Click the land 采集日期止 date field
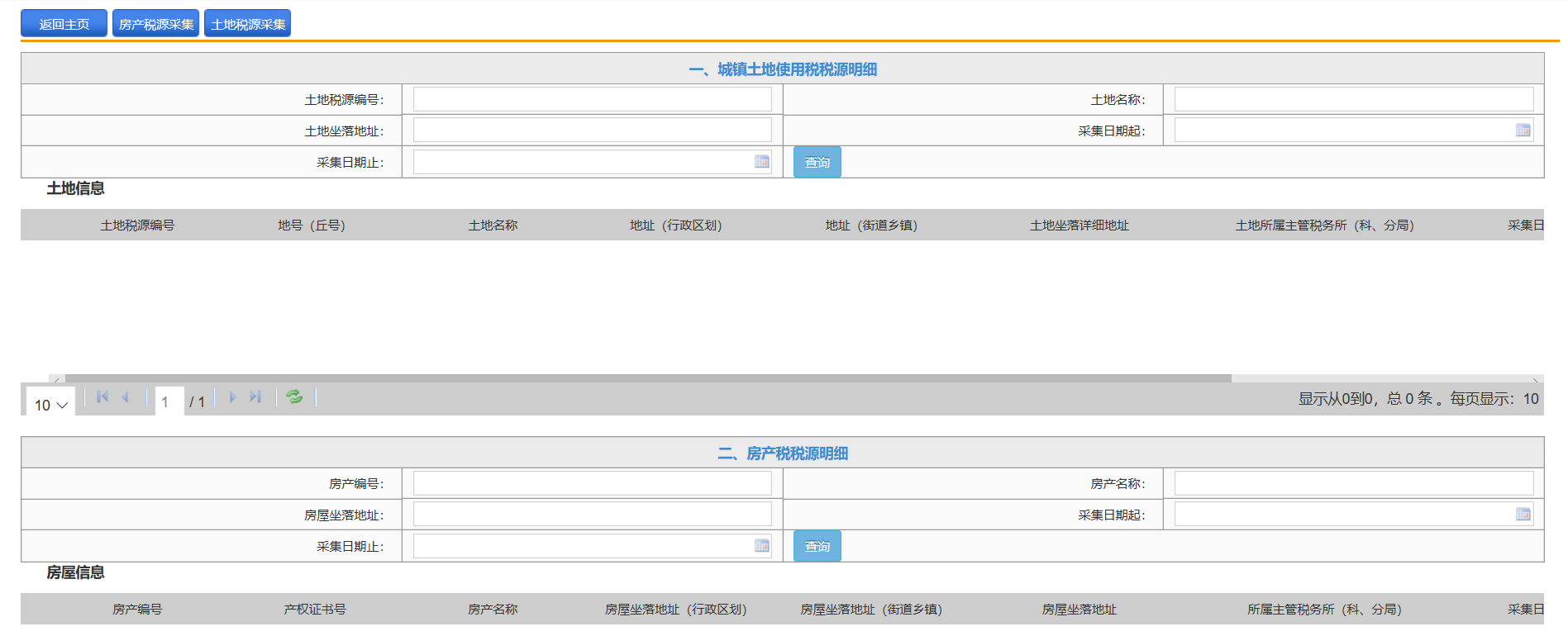1568x636 pixels. click(592, 161)
